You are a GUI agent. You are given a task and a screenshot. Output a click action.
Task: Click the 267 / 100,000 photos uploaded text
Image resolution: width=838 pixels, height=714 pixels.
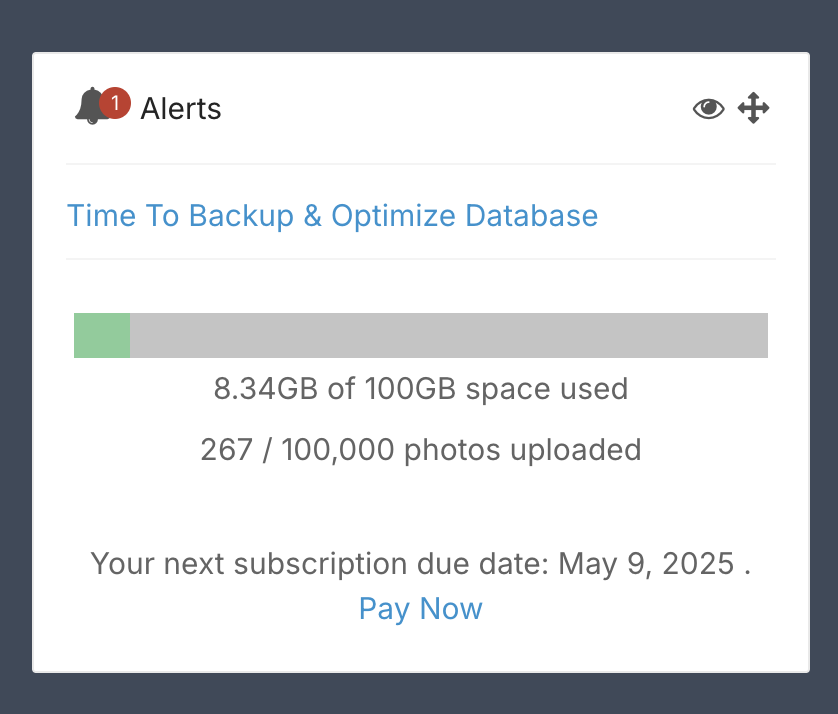point(421,450)
